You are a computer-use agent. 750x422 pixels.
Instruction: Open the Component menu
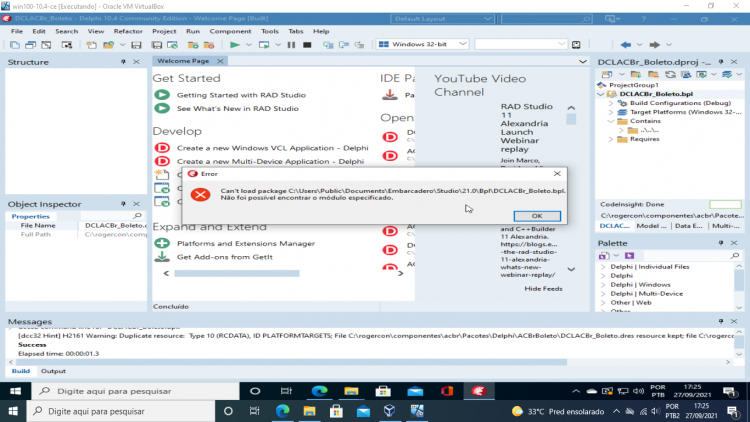click(230, 31)
